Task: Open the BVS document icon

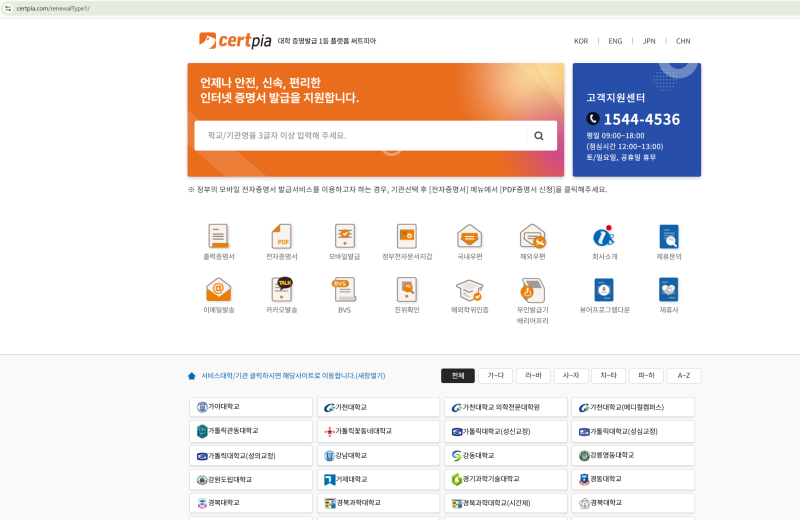Action: [344, 289]
